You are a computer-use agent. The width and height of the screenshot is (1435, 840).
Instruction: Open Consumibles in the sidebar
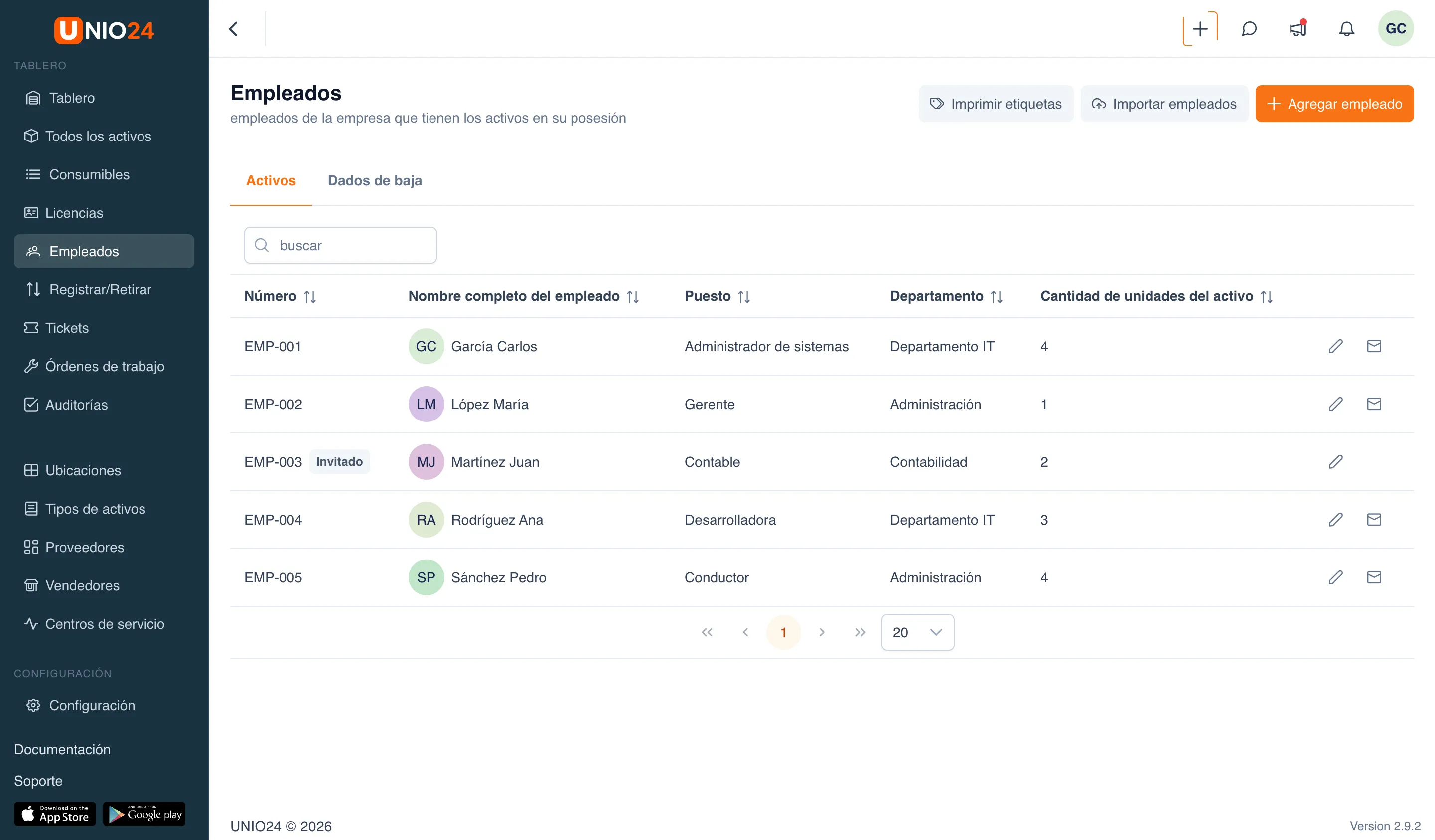[x=104, y=174]
